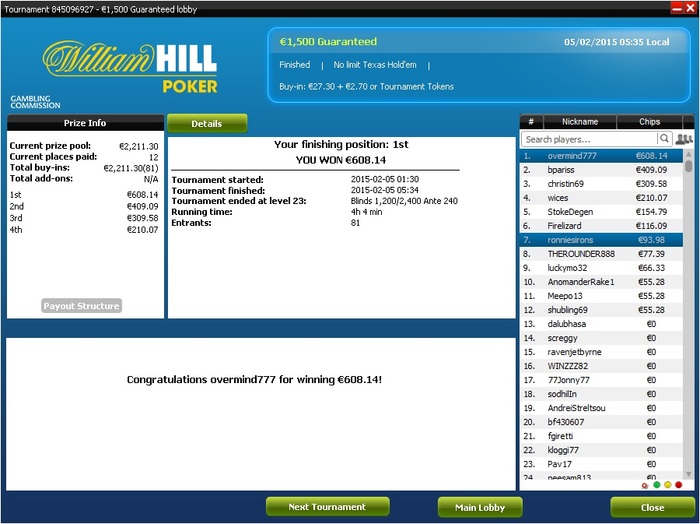This screenshot has width=700, height=524.
Task: Select player row shubling69
Action: [x=601, y=310]
